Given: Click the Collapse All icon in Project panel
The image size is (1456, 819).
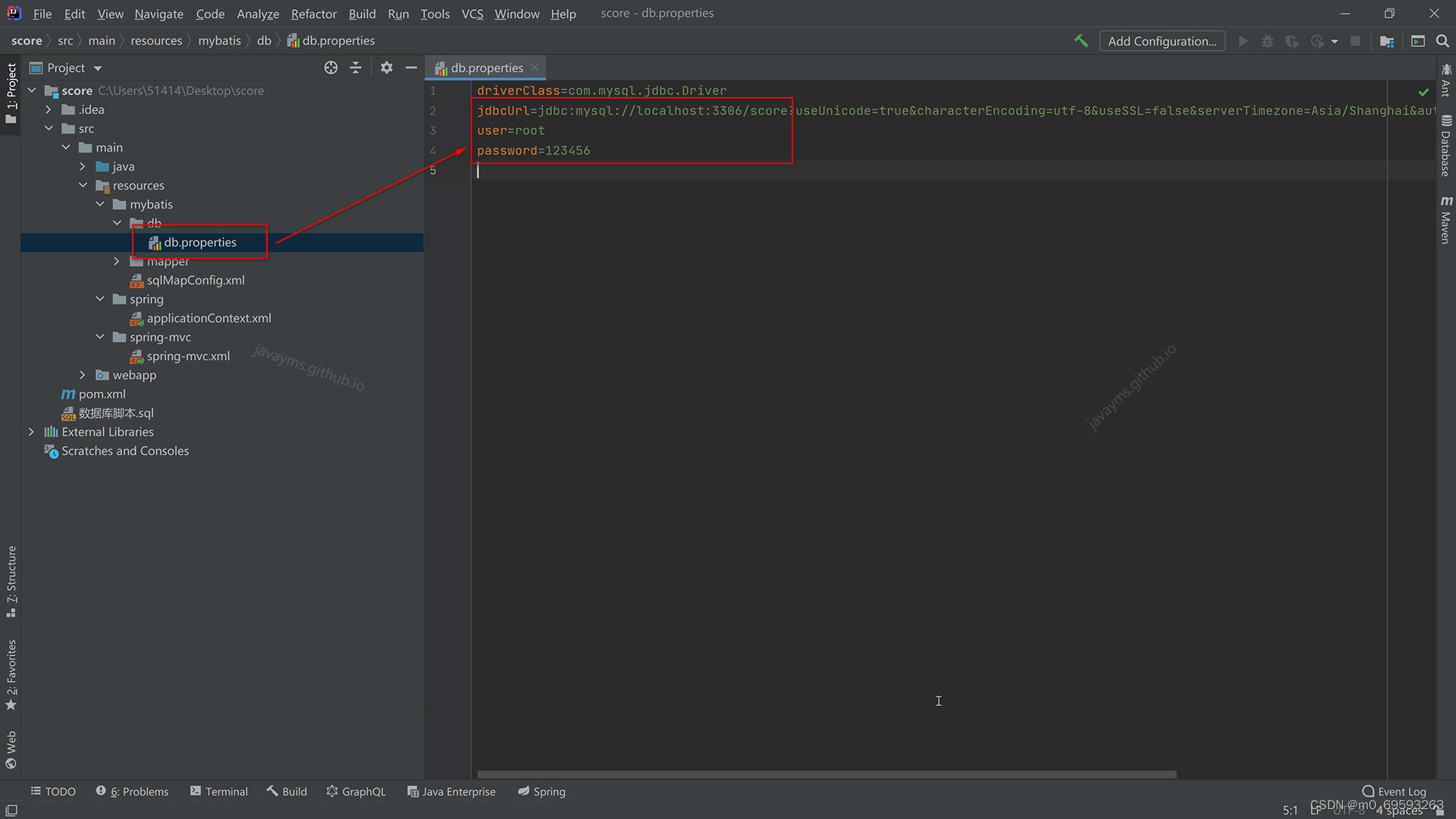Looking at the screenshot, I should [x=356, y=67].
